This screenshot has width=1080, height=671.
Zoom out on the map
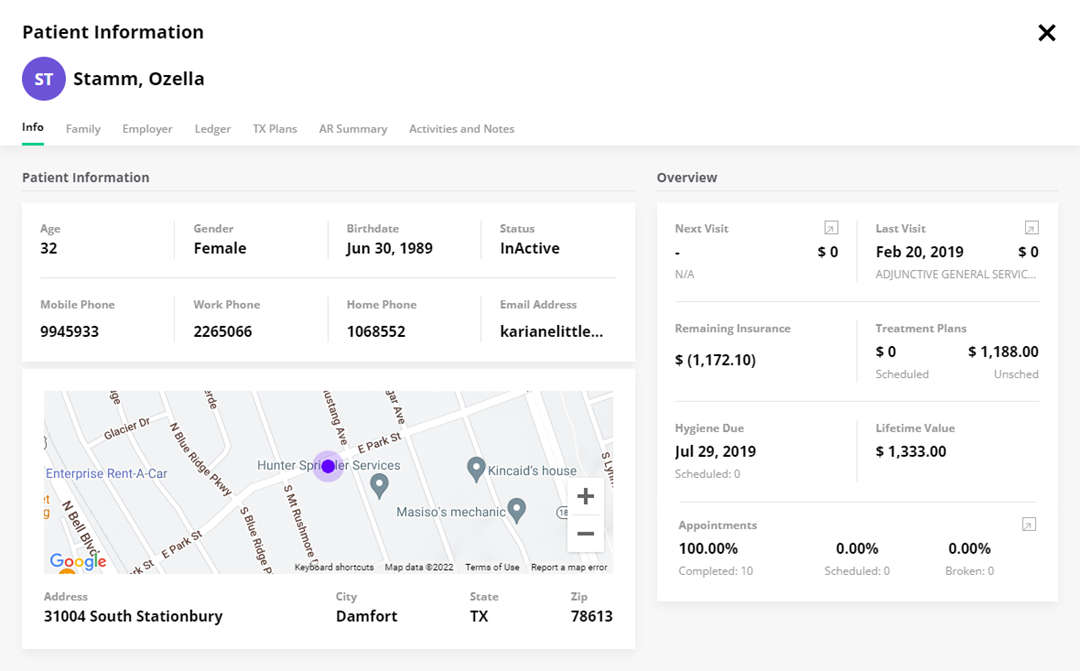tap(586, 534)
